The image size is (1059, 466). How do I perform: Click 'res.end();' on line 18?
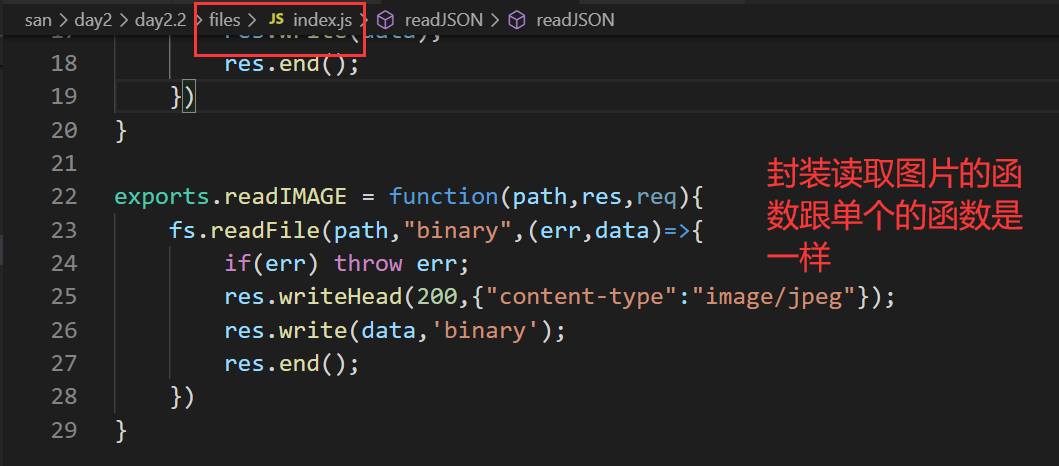click(x=292, y=63)
